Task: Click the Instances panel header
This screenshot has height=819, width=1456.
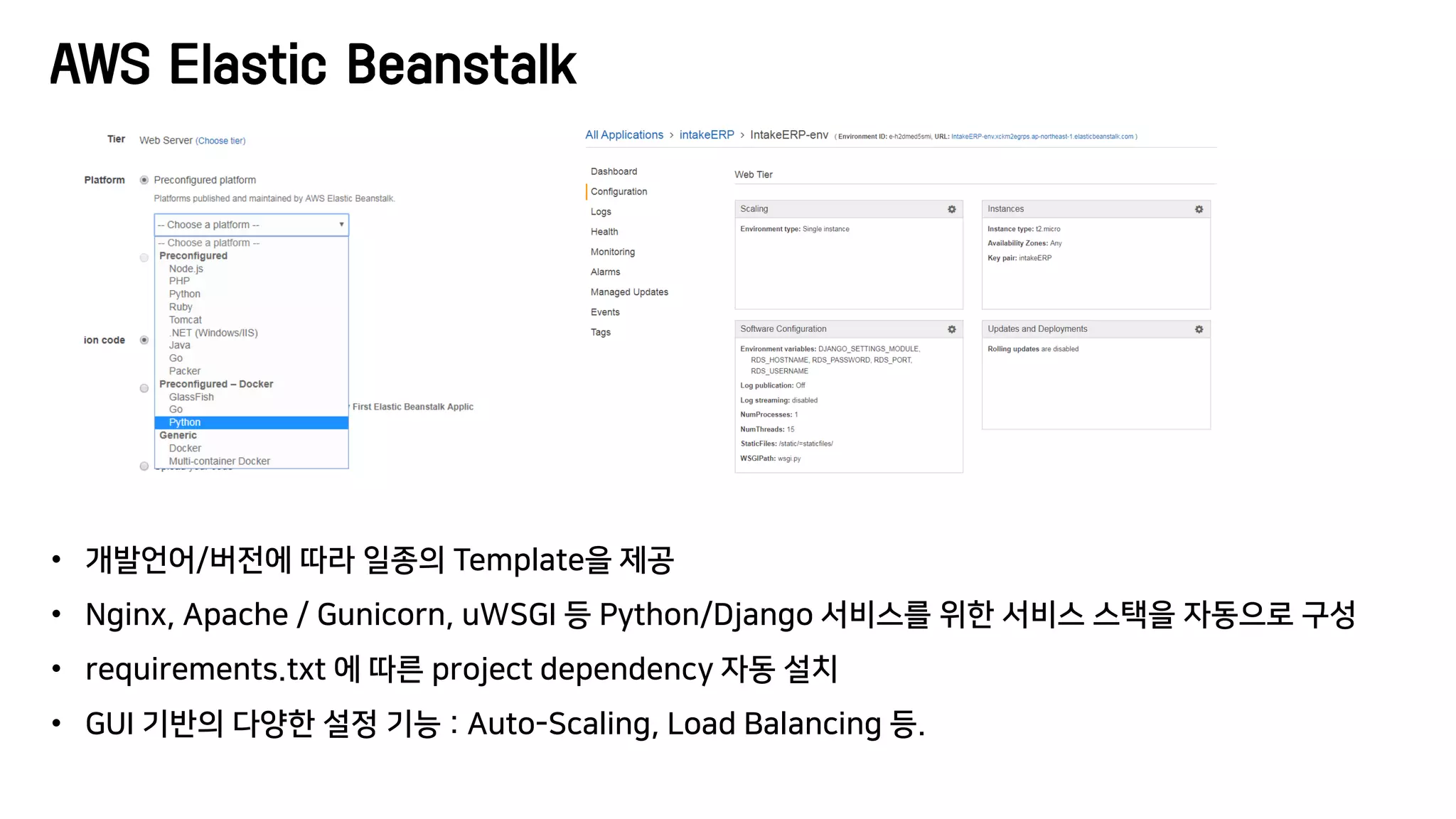Action: tap(1096, 209)
